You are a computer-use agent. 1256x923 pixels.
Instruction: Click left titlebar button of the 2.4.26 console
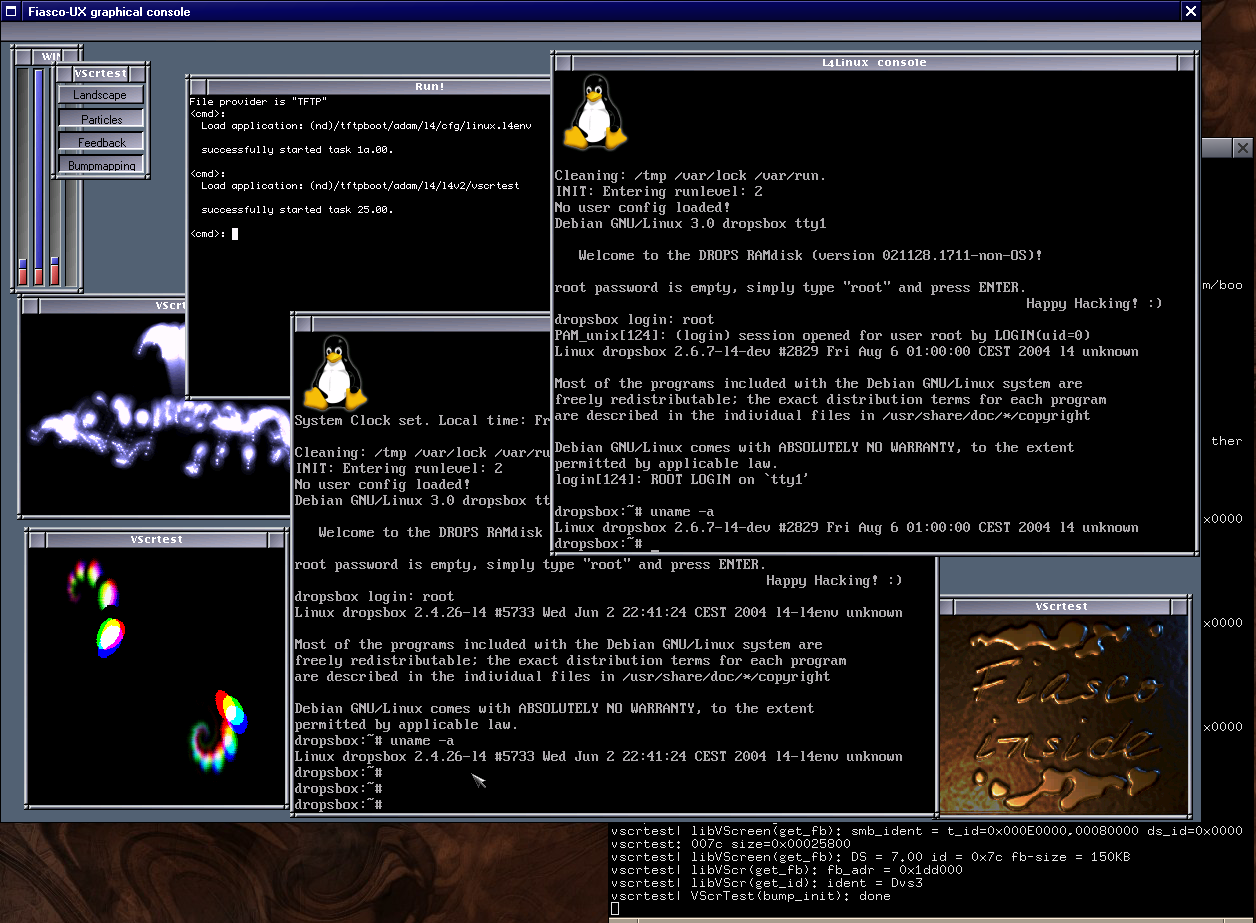pyautogui.click(x=304, y=324)
